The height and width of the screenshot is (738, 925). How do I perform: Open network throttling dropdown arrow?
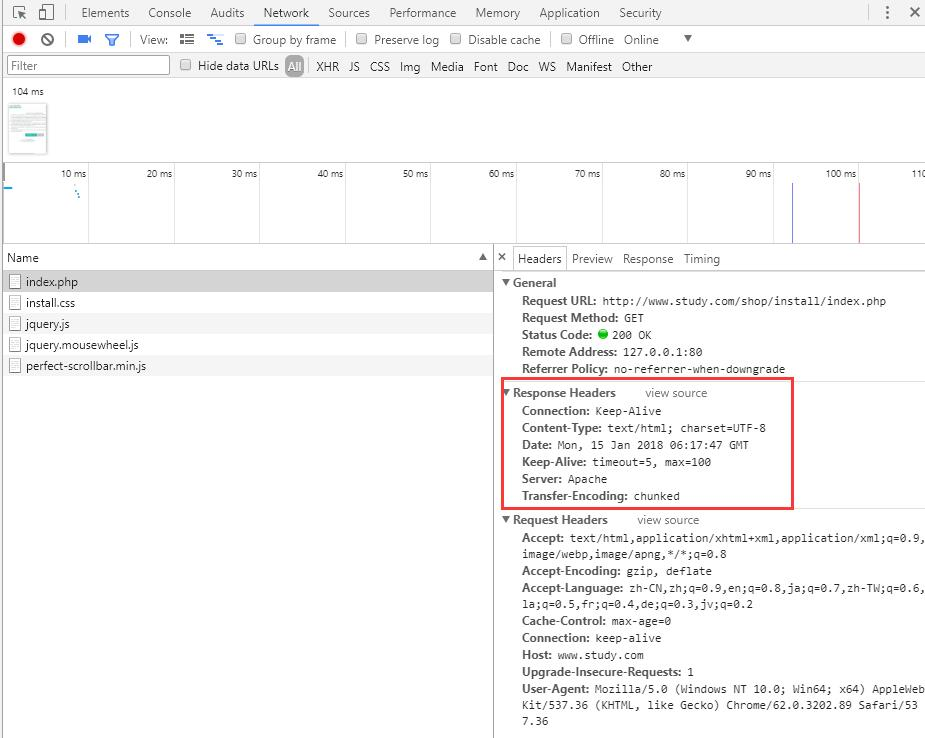pos(688,39)
